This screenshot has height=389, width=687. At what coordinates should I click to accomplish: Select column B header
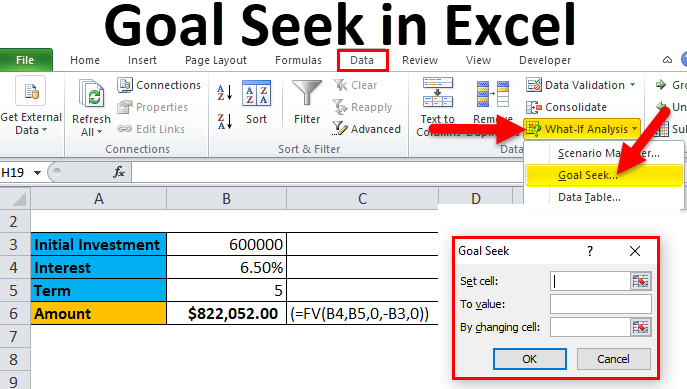point(227,199)
